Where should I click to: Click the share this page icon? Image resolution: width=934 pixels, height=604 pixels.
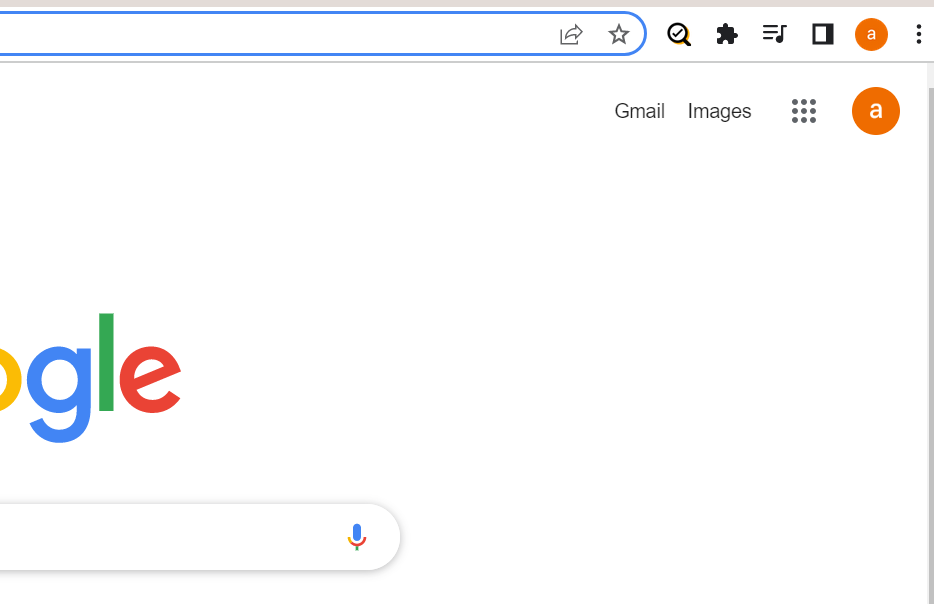click(571, 35)
